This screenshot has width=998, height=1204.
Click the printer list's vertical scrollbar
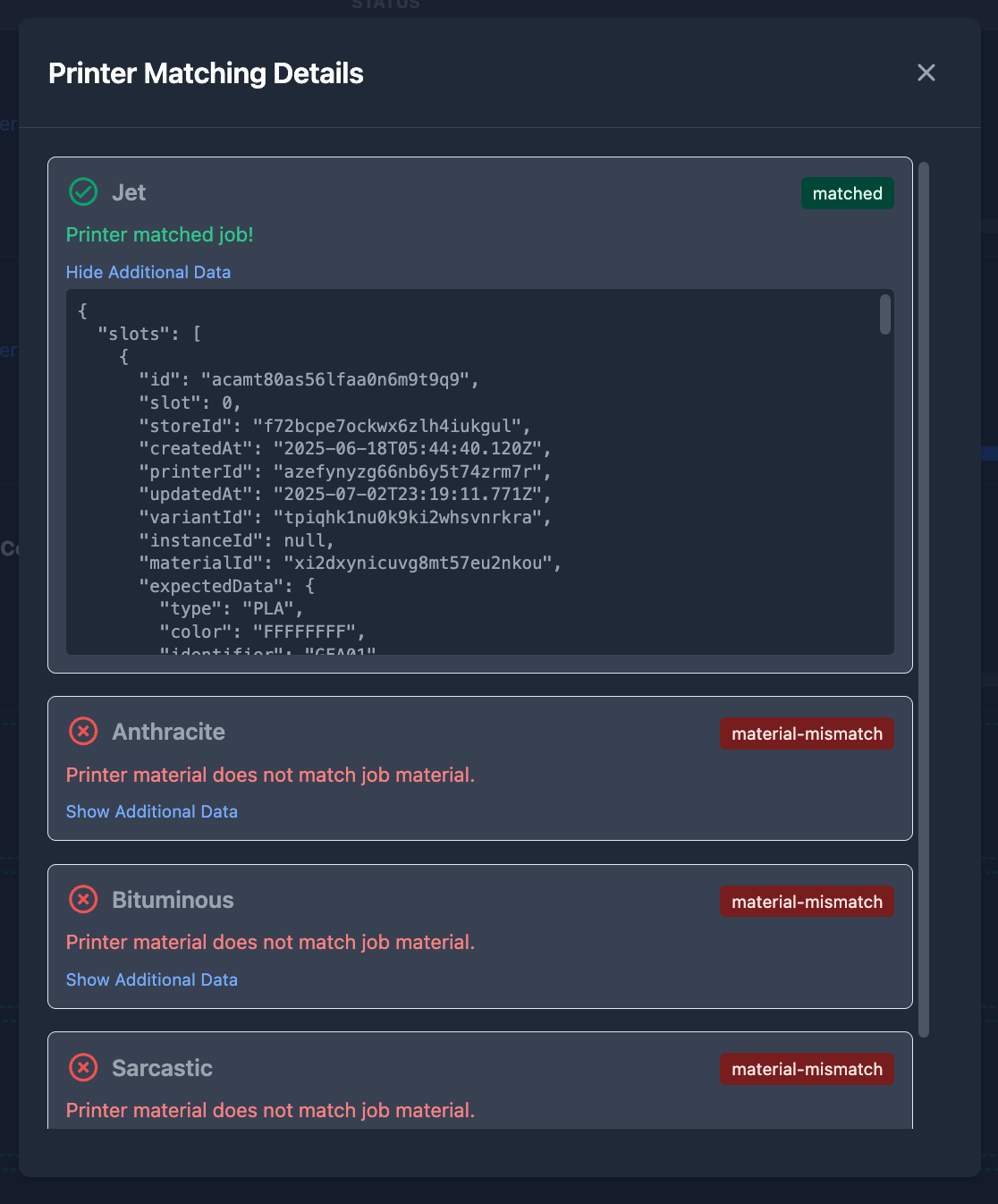coord(924,599)
